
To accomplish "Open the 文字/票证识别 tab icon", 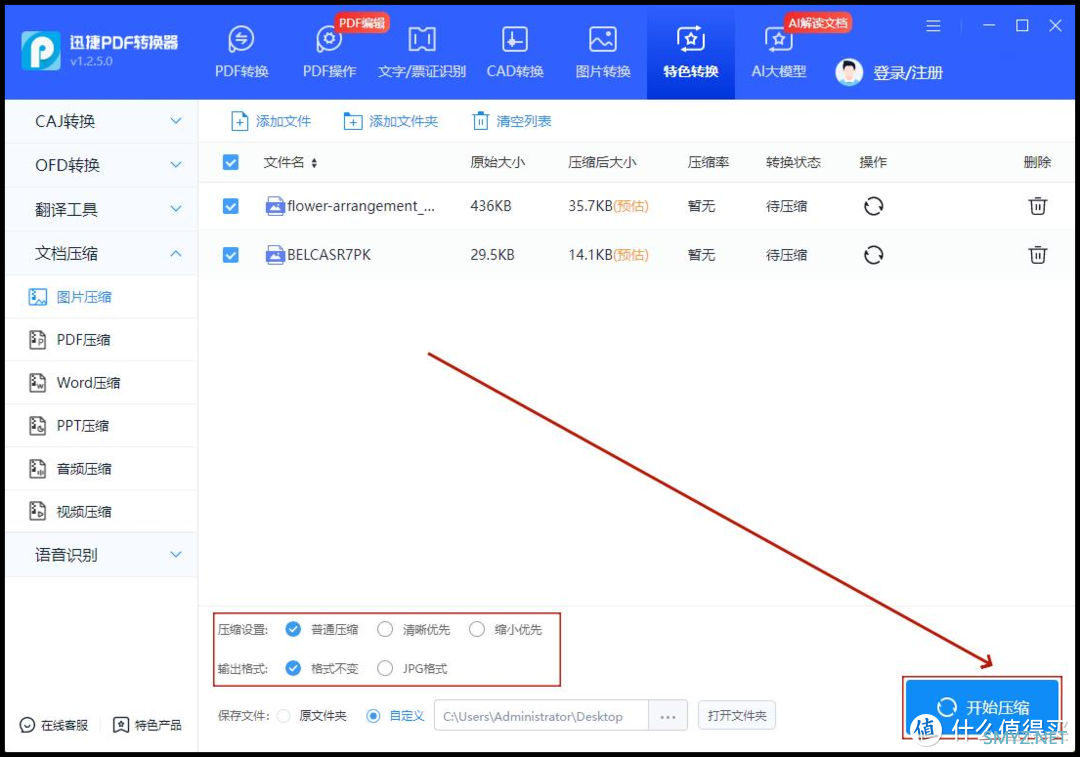I will point(422,39).
